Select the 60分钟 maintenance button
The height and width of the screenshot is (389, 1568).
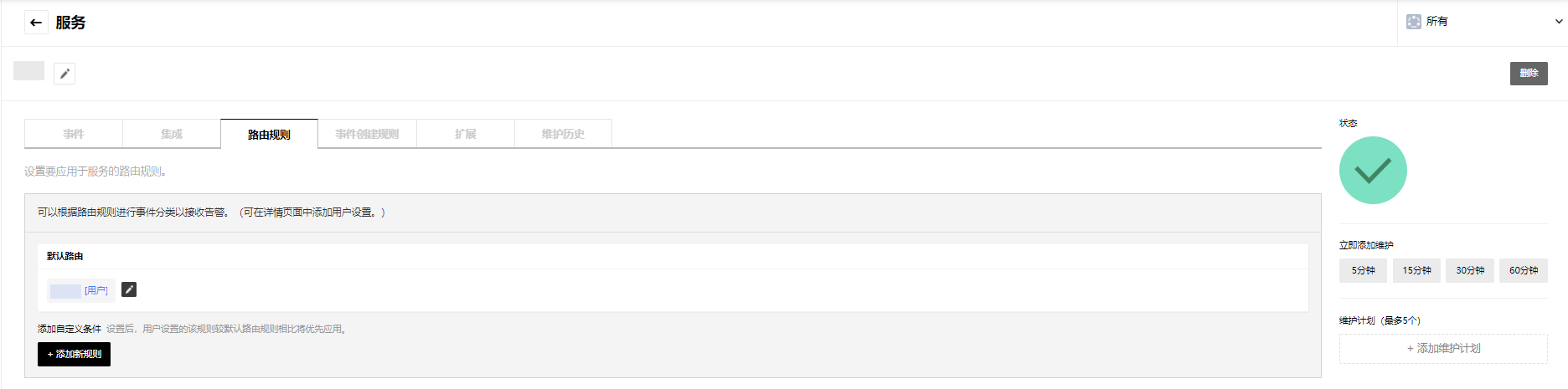pos(1523,270)
